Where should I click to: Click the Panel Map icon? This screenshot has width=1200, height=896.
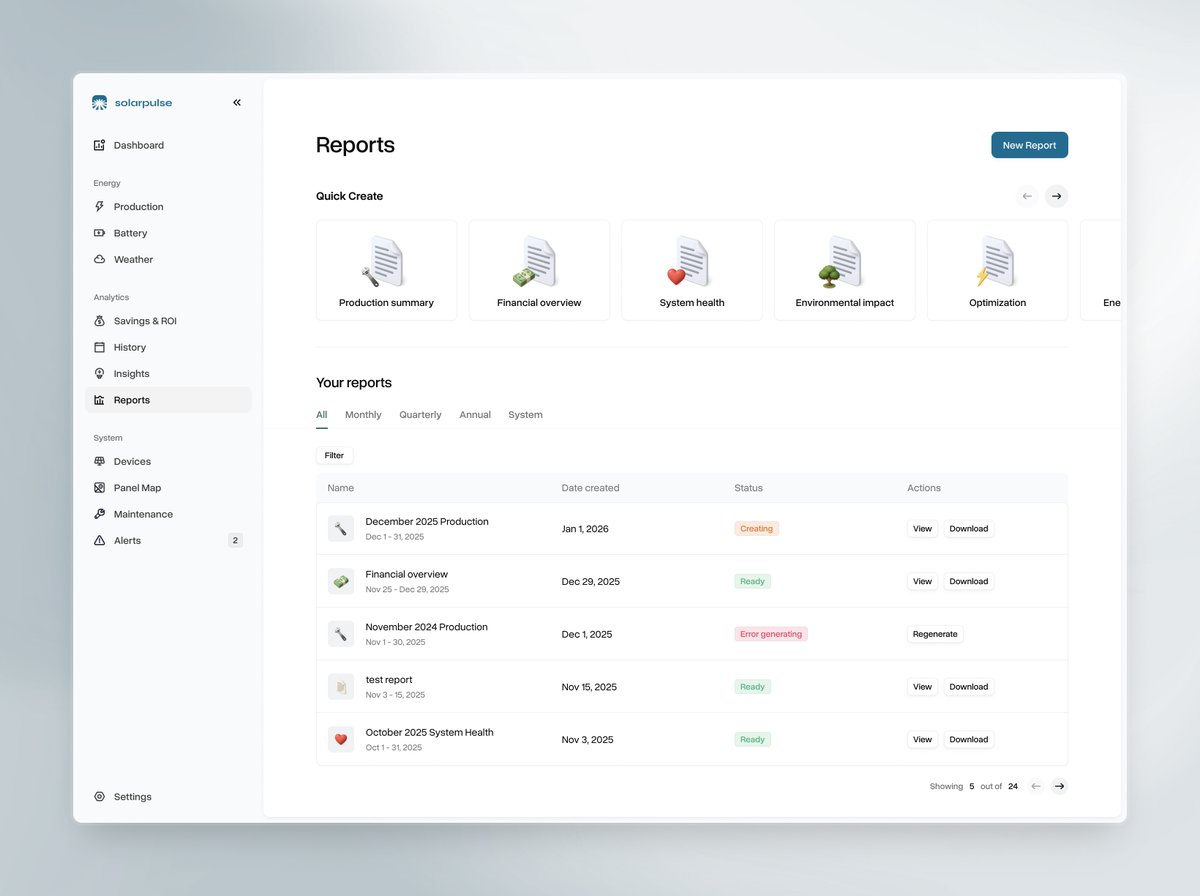pos(99,488)
